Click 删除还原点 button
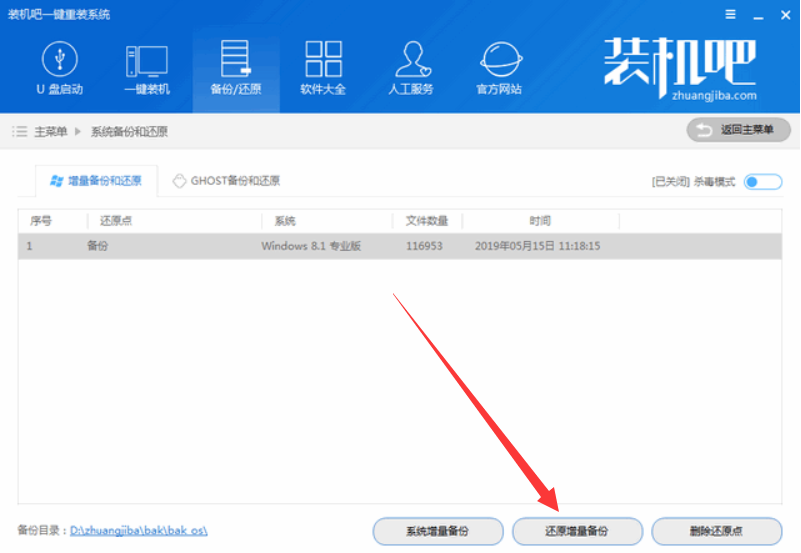 (716, 530)
